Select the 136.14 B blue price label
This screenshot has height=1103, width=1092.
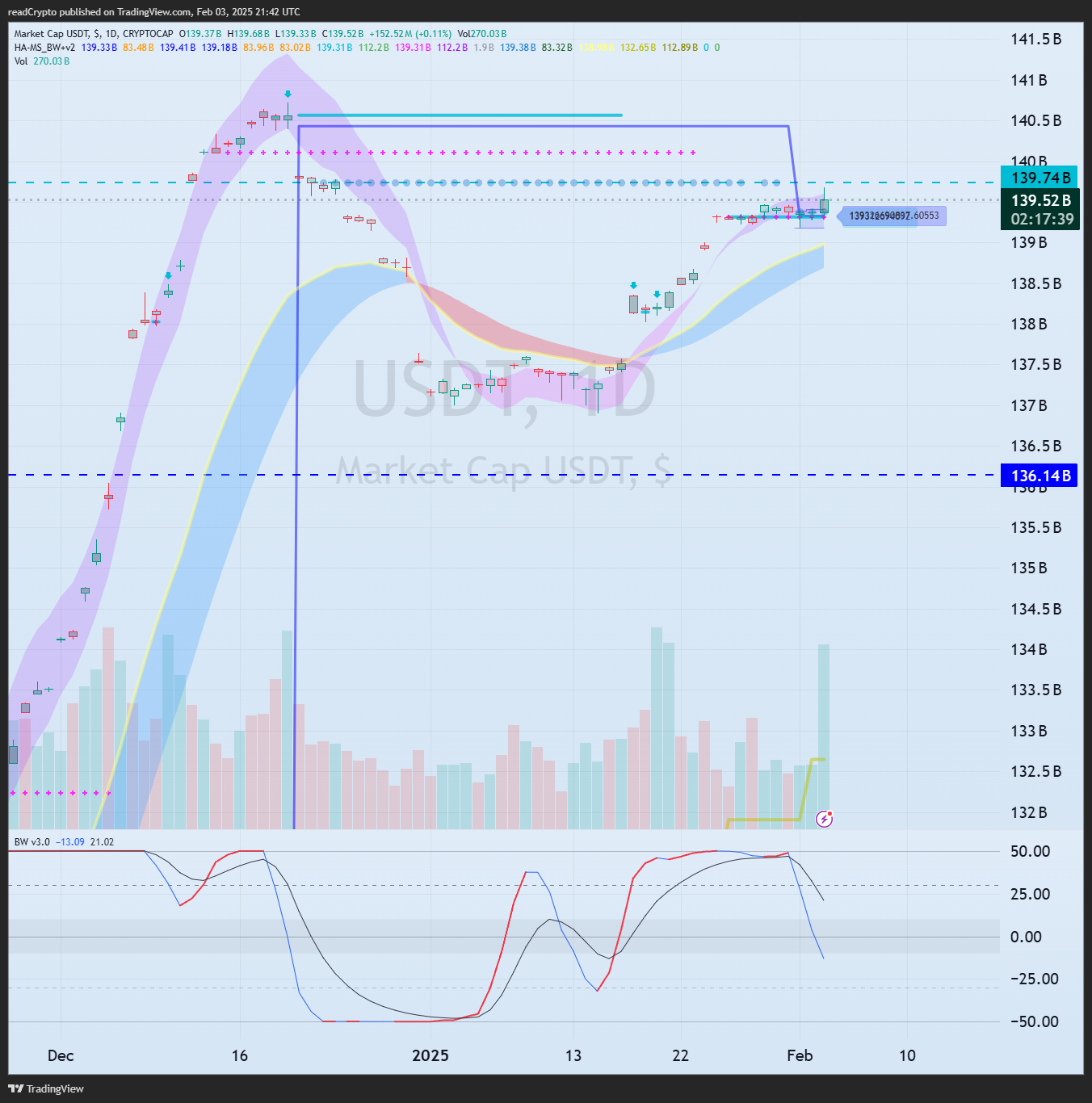(x=1040, y=476)
